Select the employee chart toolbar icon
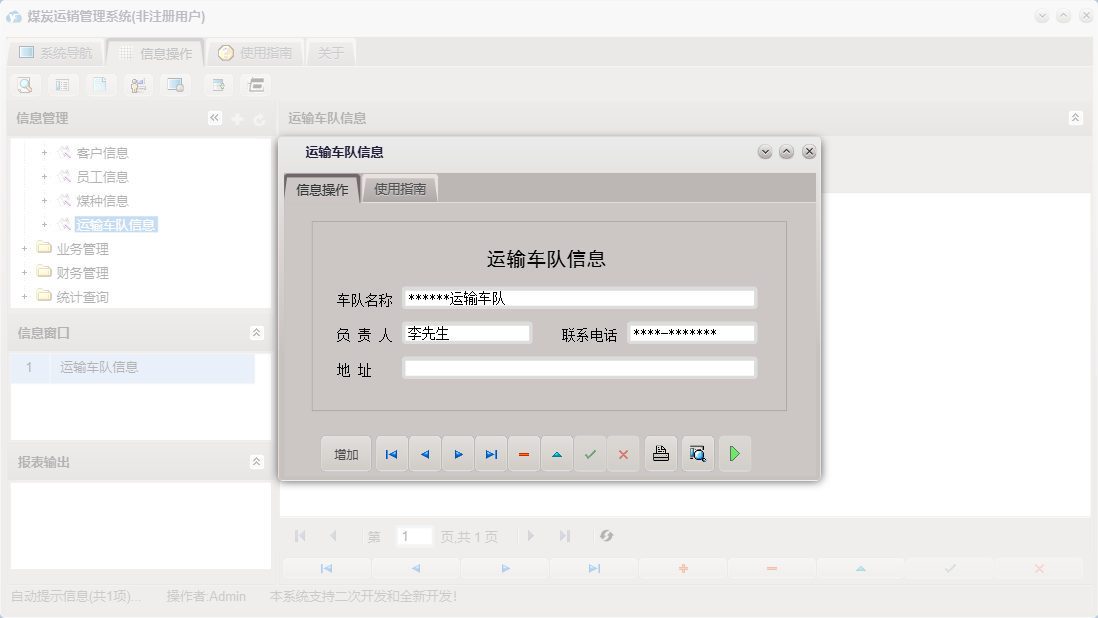 pyautogui.click(x=138, y=84)
